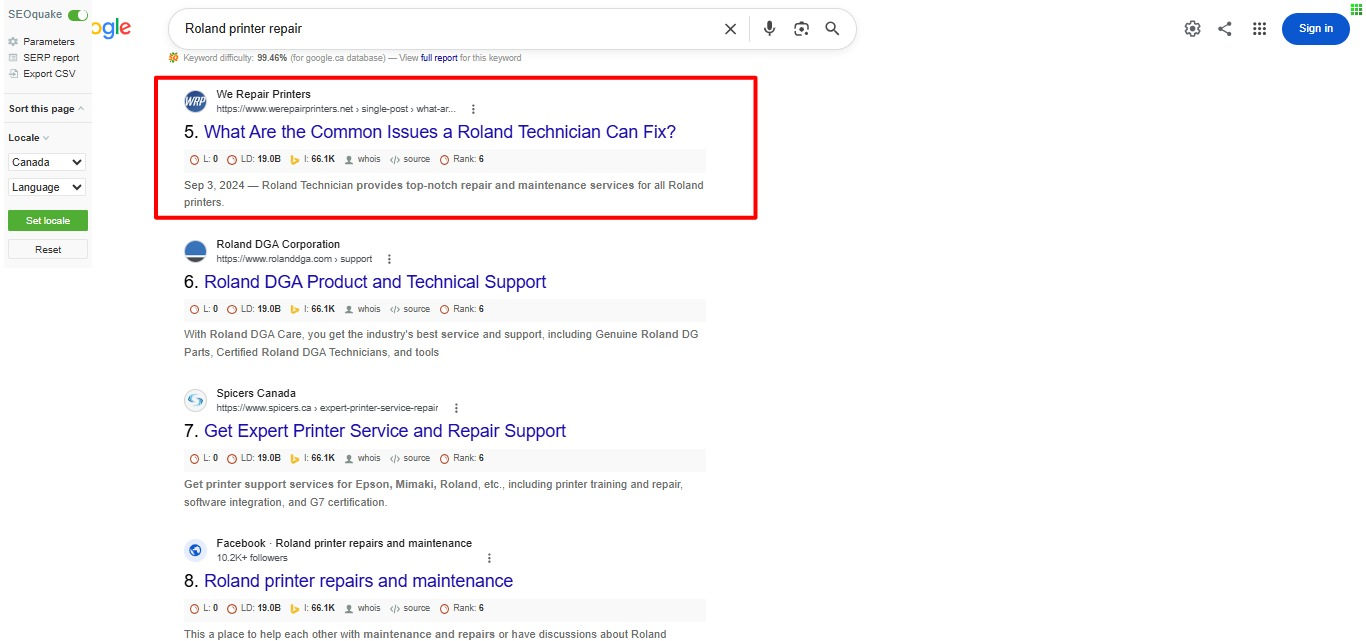The width and height of the screenshot is (1366, 641).
Task: Open result What Are the Common Issues
Action: (440, 132)
